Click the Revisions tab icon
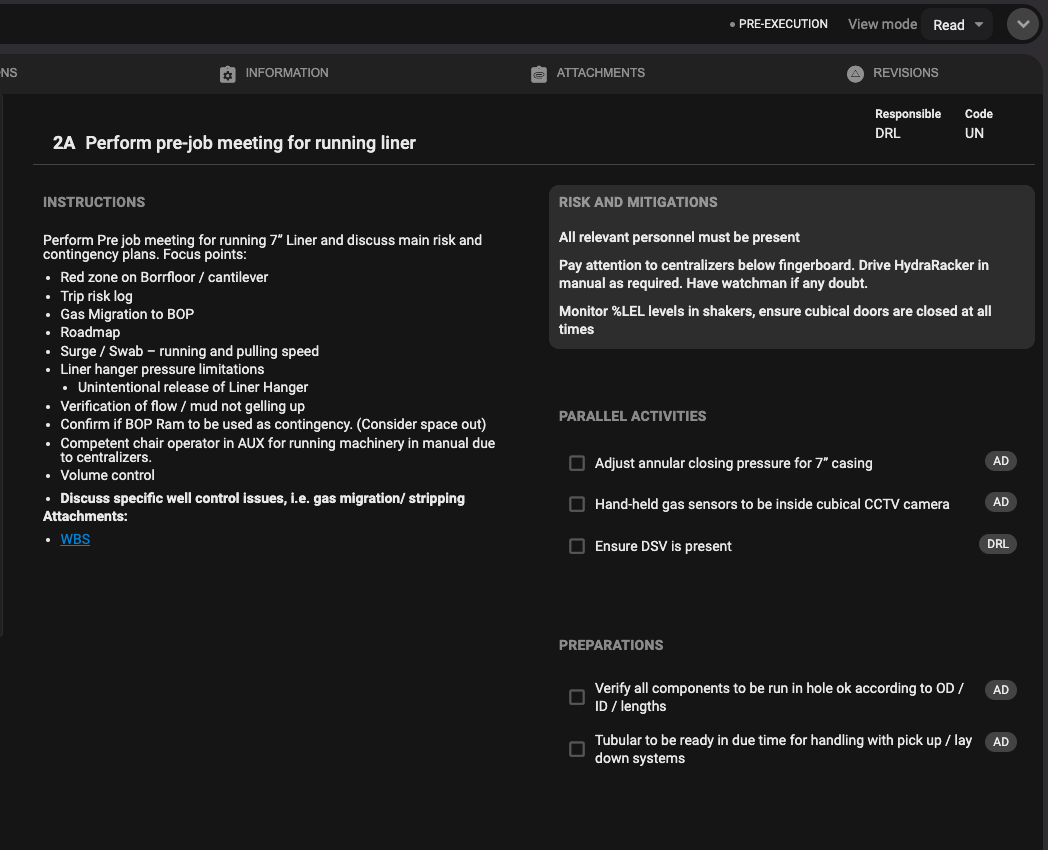Image resolution: width=1048 pixels, height=850 pixels. 855,74
